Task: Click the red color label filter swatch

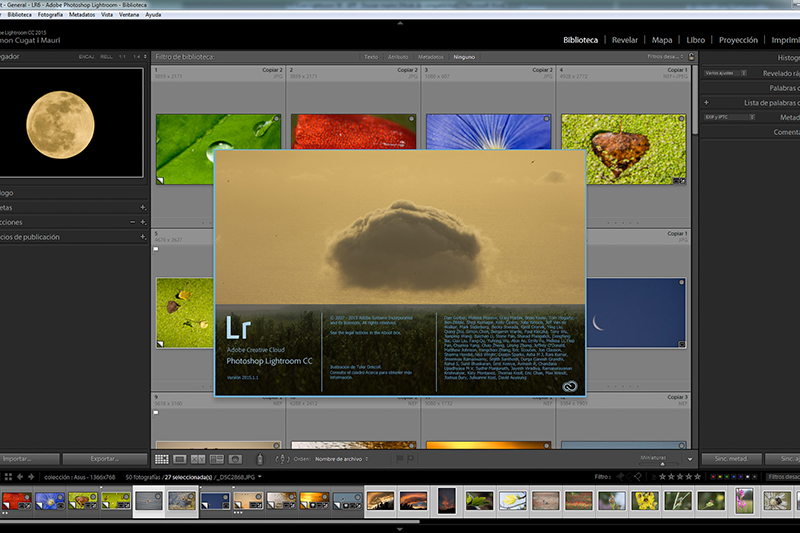Action: (713, 477)
